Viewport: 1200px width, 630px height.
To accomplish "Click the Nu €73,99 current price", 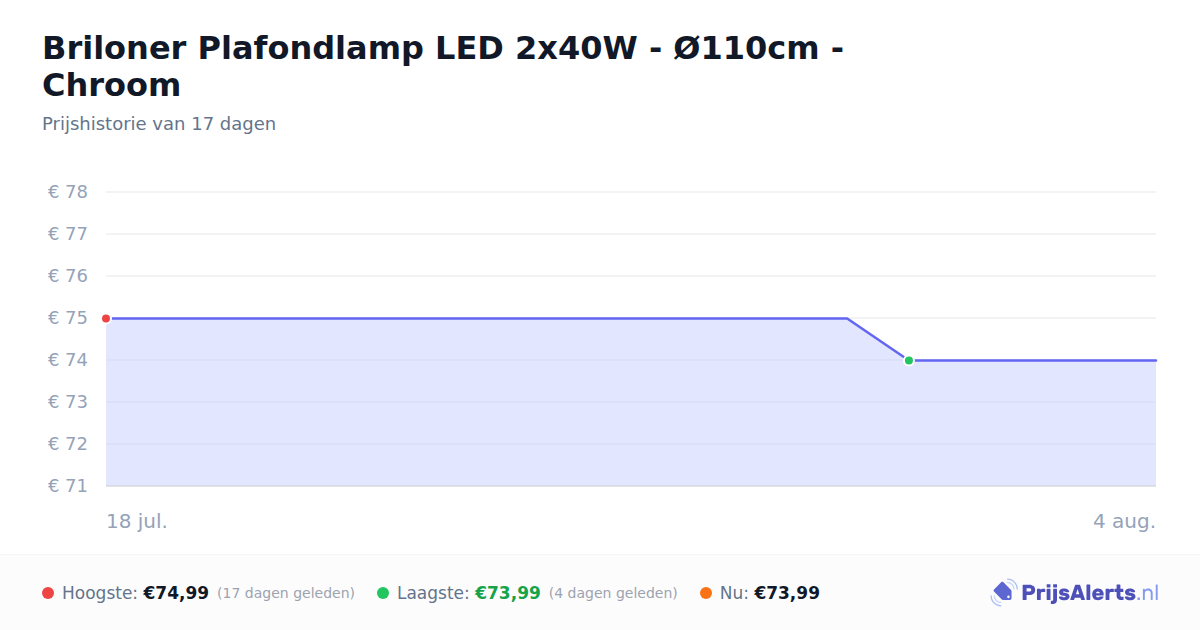I will point(787,593).
